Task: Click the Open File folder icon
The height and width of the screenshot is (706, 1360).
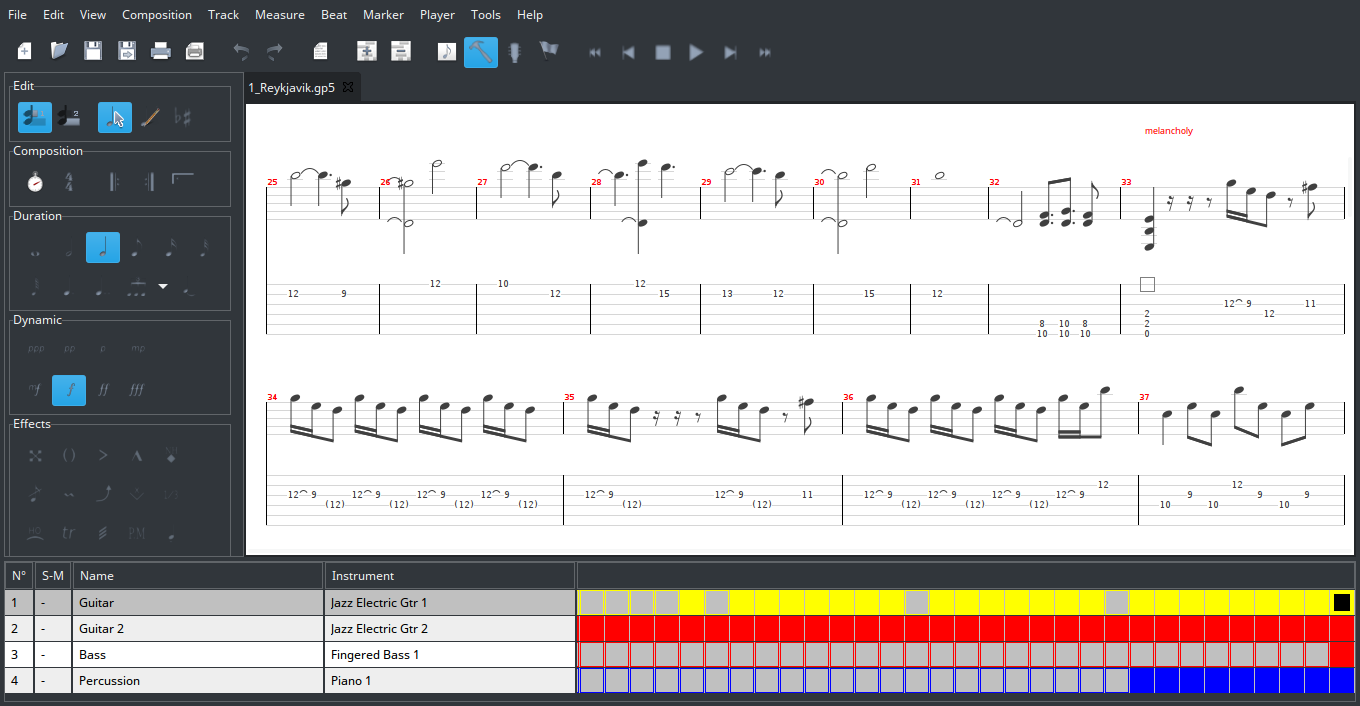Action: [x=59, y=52]
